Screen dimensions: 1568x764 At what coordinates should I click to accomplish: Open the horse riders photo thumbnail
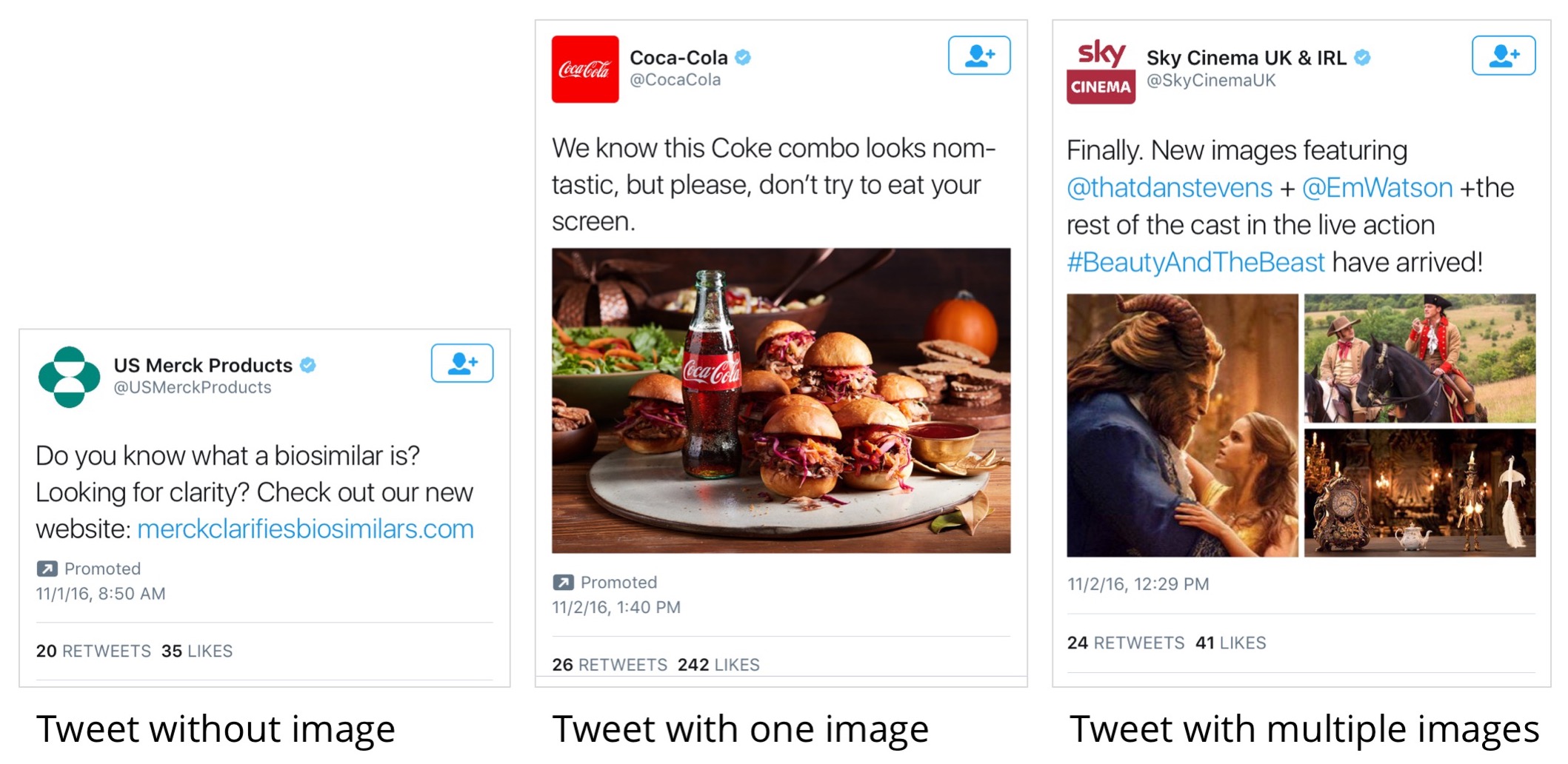[x=1419, y=358]
